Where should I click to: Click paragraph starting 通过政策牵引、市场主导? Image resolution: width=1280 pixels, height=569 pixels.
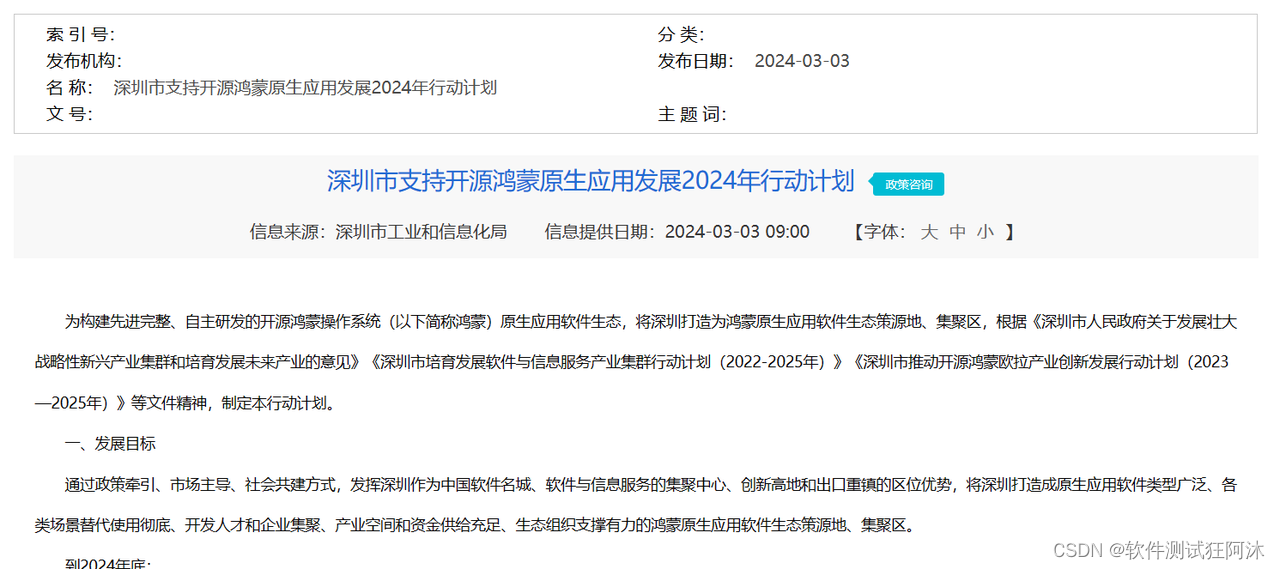coord(636,504)
